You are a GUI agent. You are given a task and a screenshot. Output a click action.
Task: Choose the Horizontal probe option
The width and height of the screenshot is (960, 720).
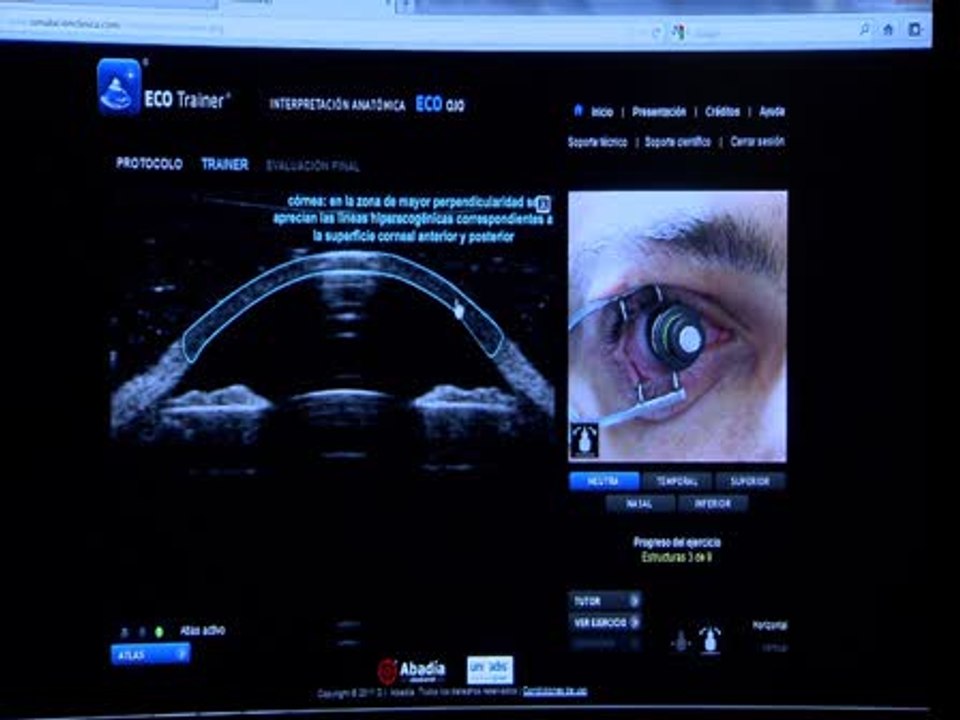coord(770,625)
